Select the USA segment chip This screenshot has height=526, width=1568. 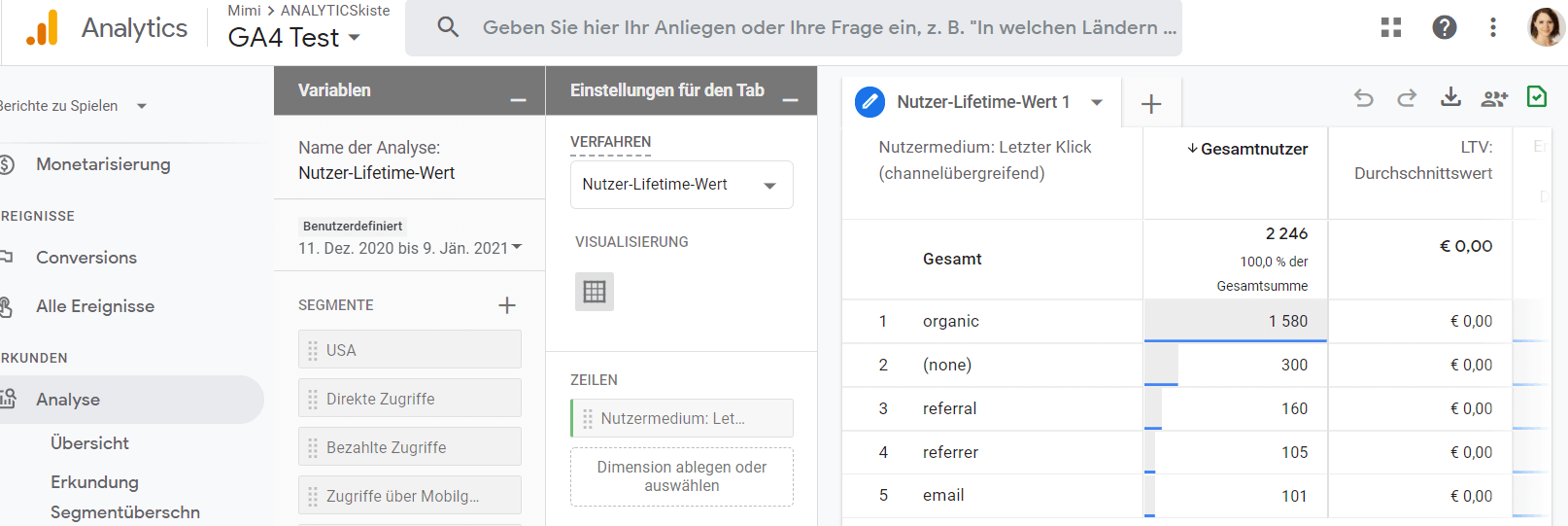coord(409,350)
